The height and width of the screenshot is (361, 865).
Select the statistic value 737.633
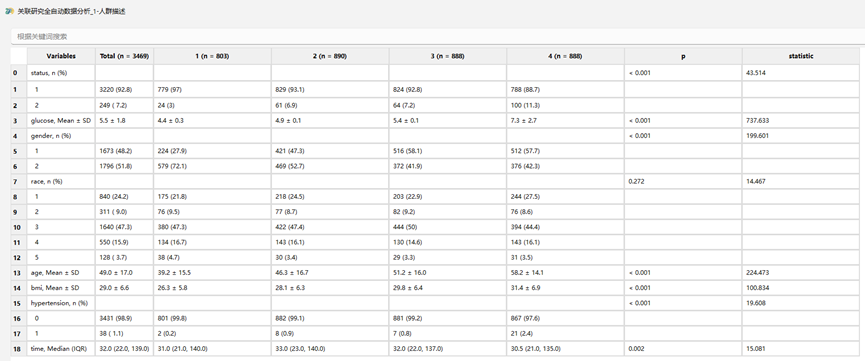pyautogui.click(x=801, y=120)
